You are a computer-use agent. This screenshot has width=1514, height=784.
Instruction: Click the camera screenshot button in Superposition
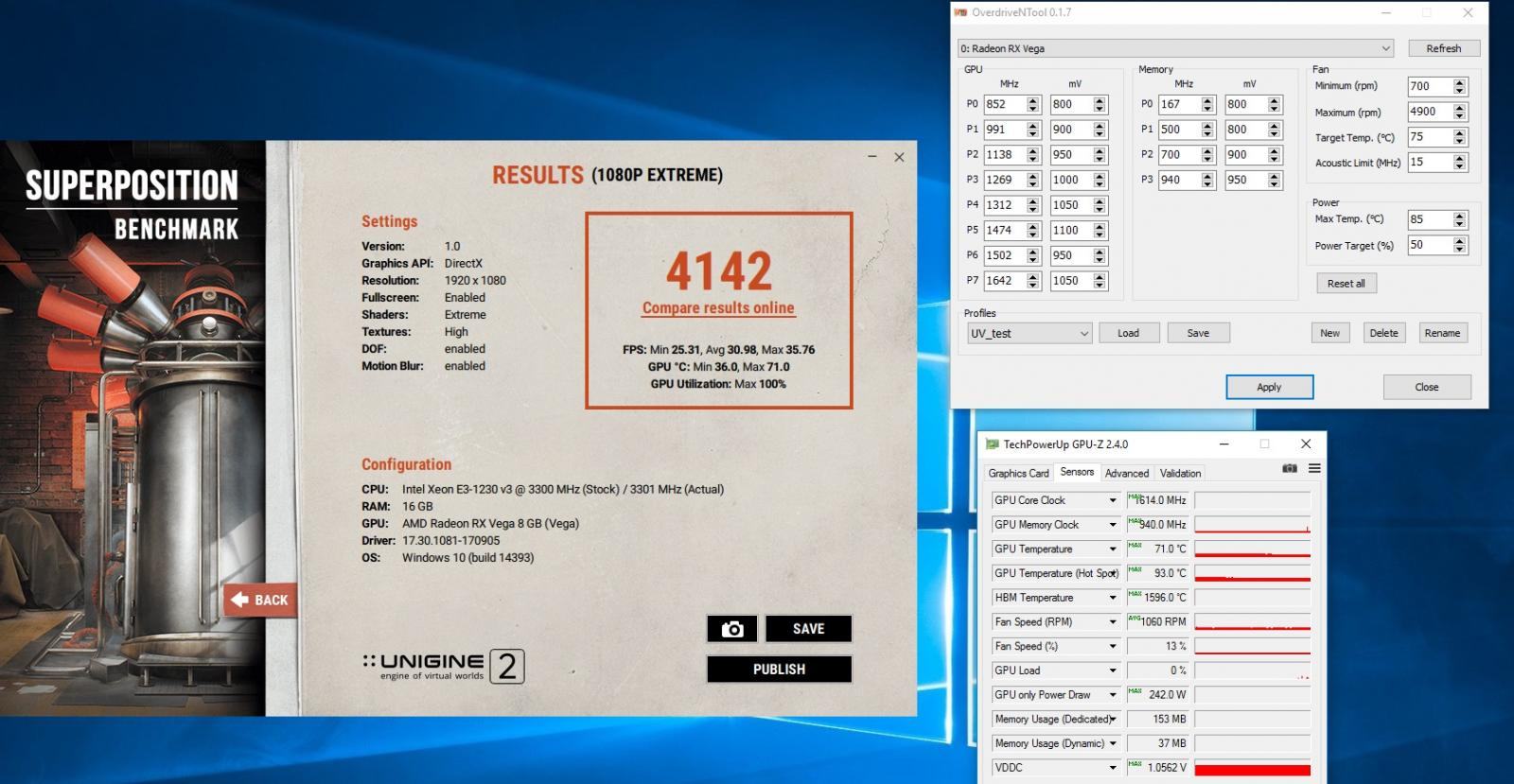tap(731, 629)
